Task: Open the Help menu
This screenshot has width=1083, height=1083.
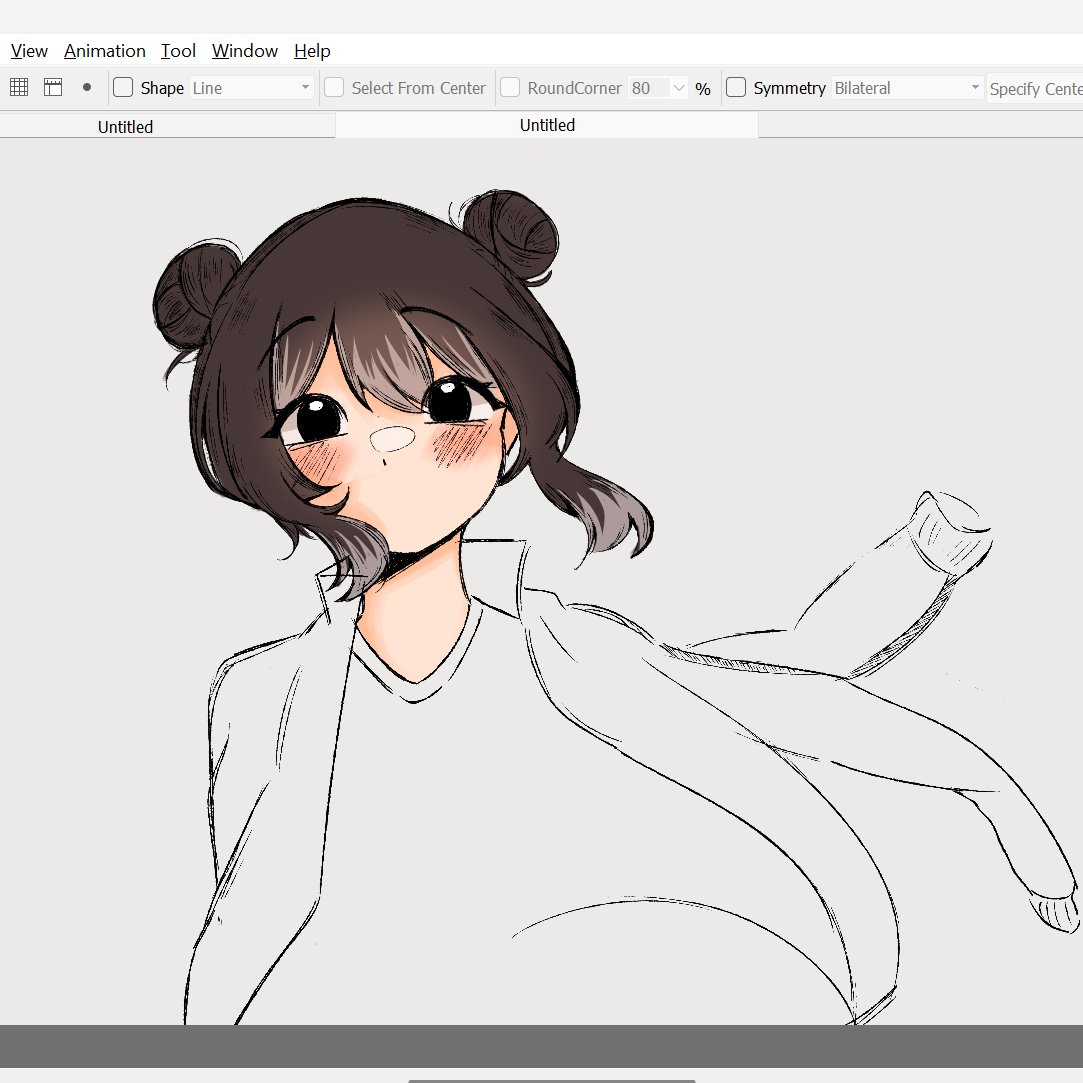Action: 312,51
